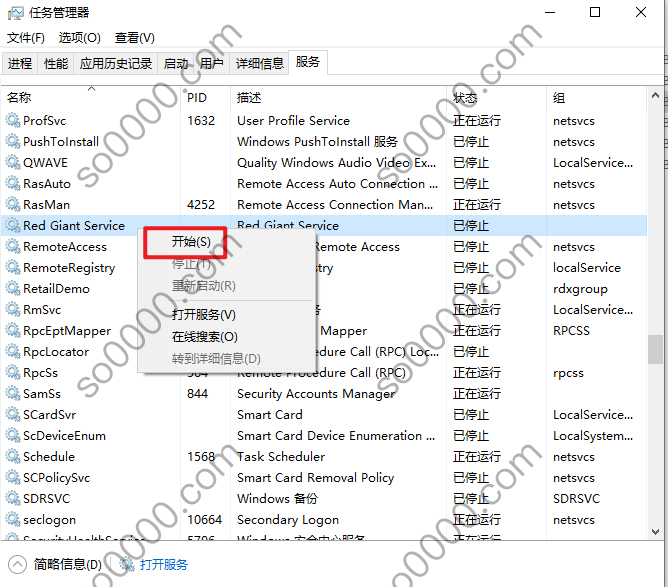Click the rdxgroup group cell
The height and width of the screenshot is (587, 668).
pos(580,289)
